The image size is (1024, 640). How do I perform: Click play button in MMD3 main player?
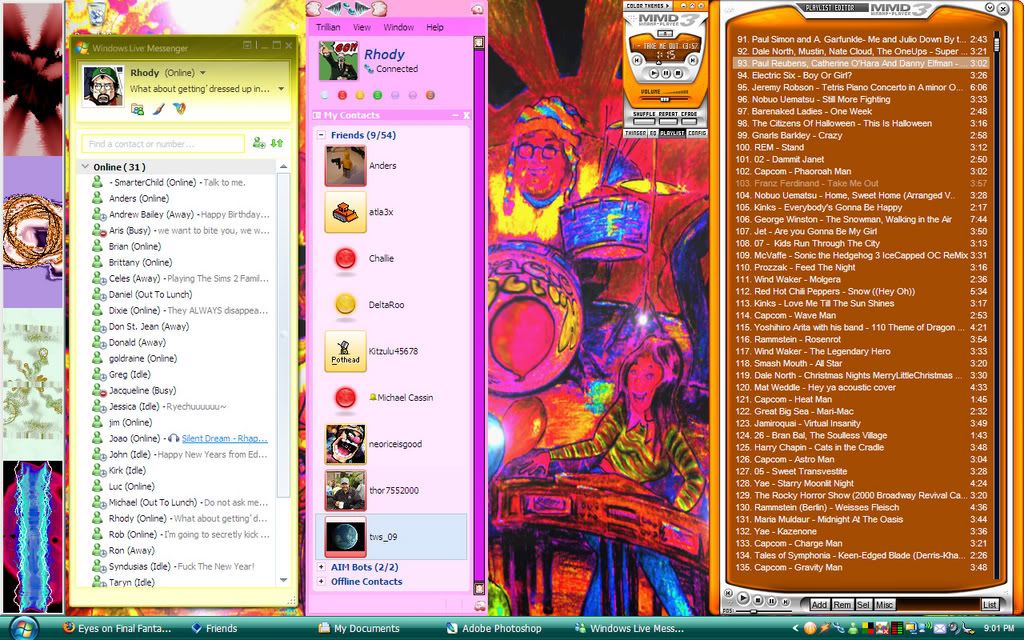point(654,74)
